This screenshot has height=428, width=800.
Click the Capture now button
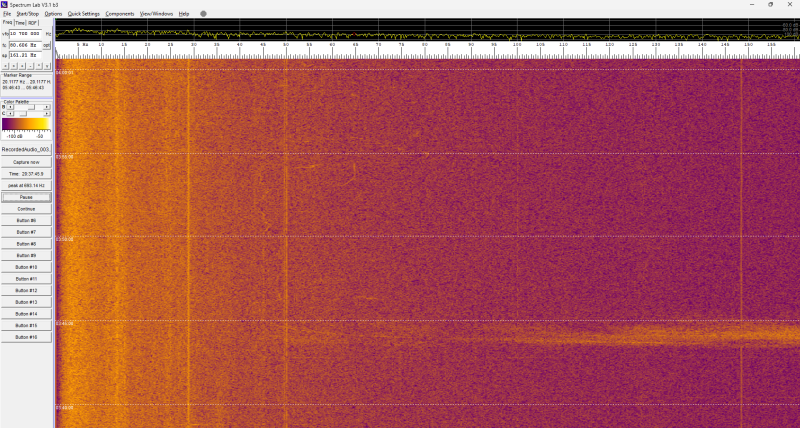[x=26, y=162]
